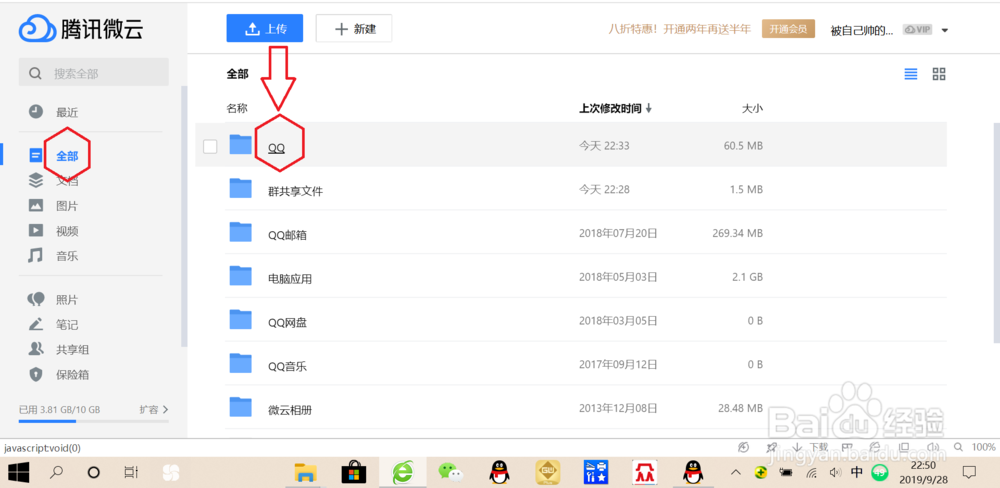Click the 电脑应用 folder icon

[240, 276]
